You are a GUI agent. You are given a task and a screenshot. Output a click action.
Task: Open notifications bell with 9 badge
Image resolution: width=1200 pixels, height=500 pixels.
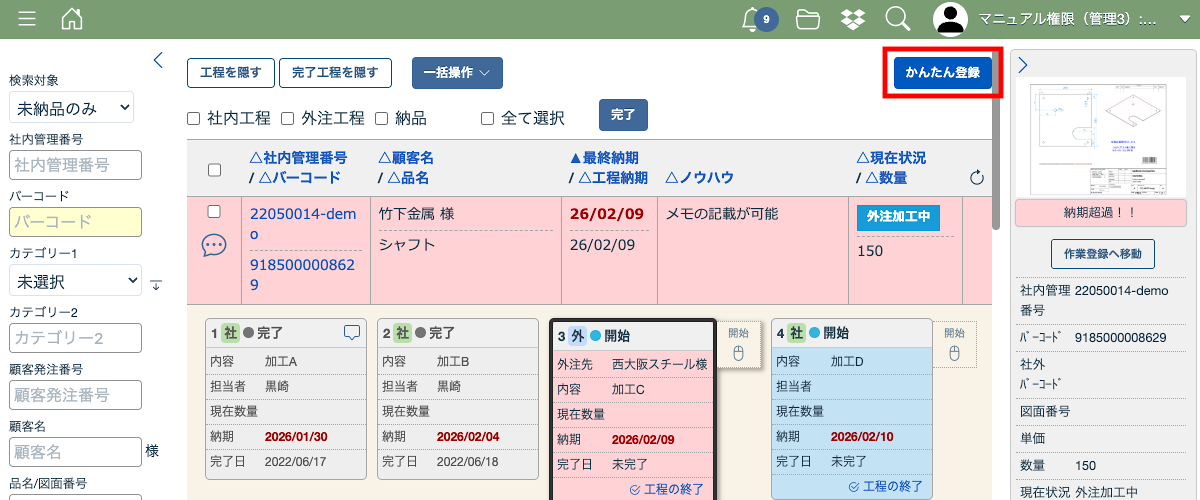click(759, 19)
